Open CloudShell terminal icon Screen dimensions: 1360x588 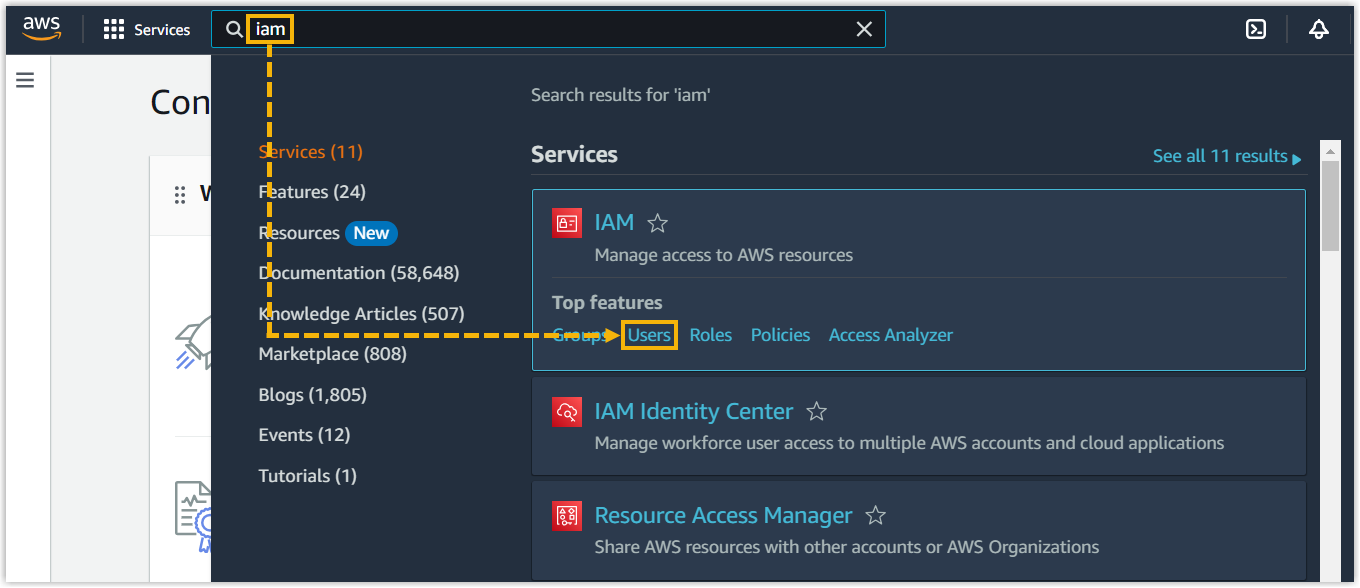tap(1256, 30)
